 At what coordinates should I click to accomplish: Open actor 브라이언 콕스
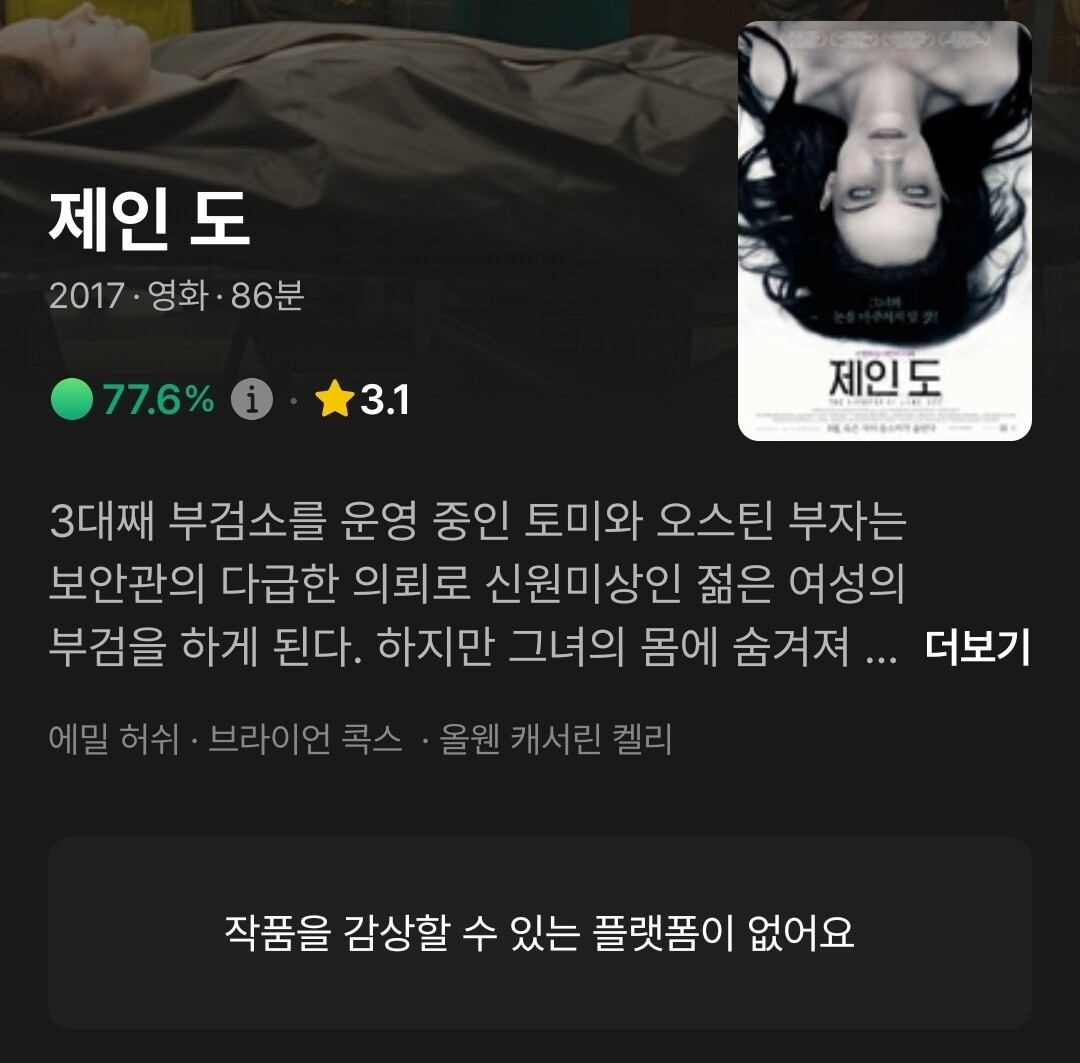(x=305, y=739)
